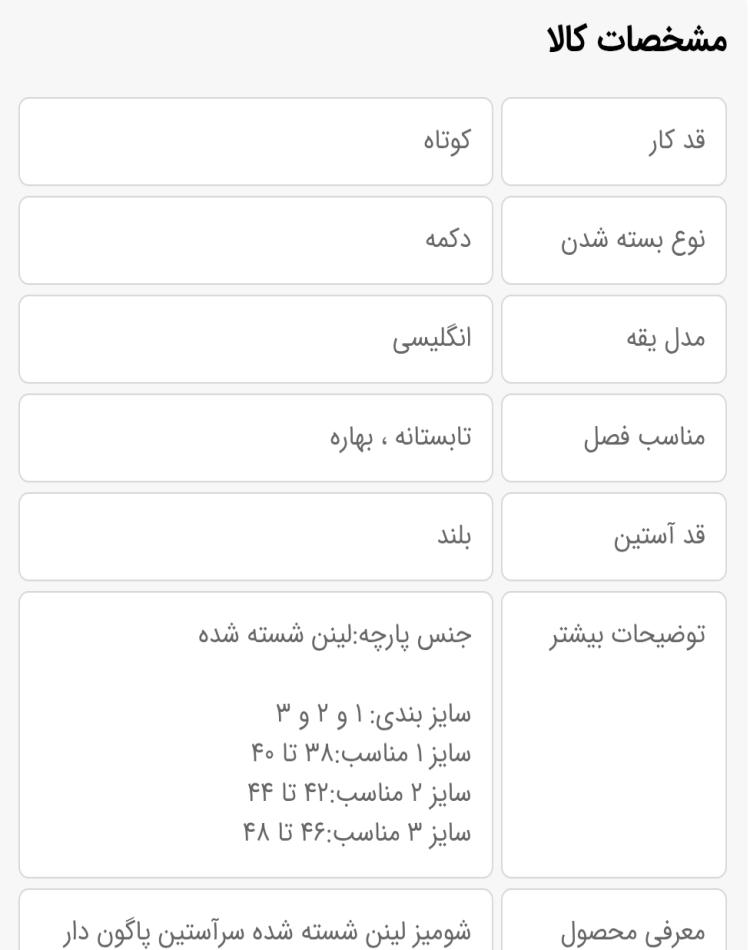Select the توضیحات بیشتر label cell
Viewport: 750px width, 950px height.
[x=614, y=734]
